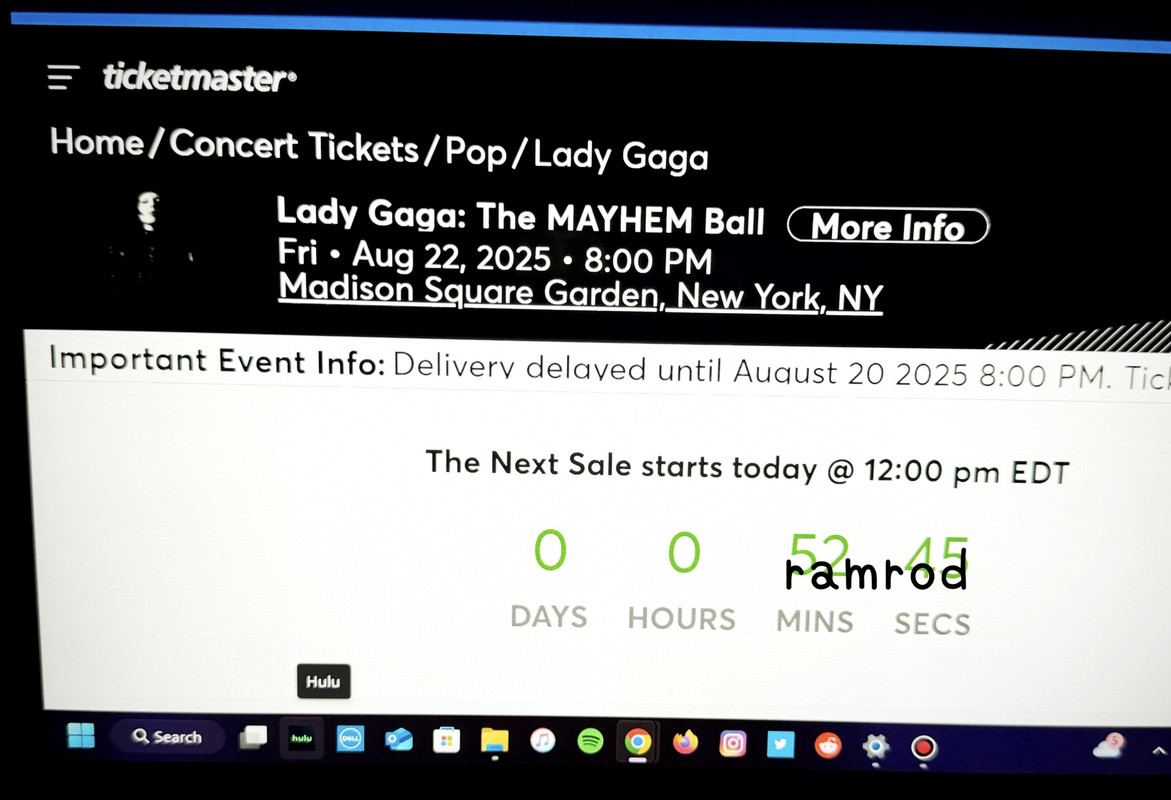
Task: Go to Home in breadcrumb
Action: coord(96,141)
